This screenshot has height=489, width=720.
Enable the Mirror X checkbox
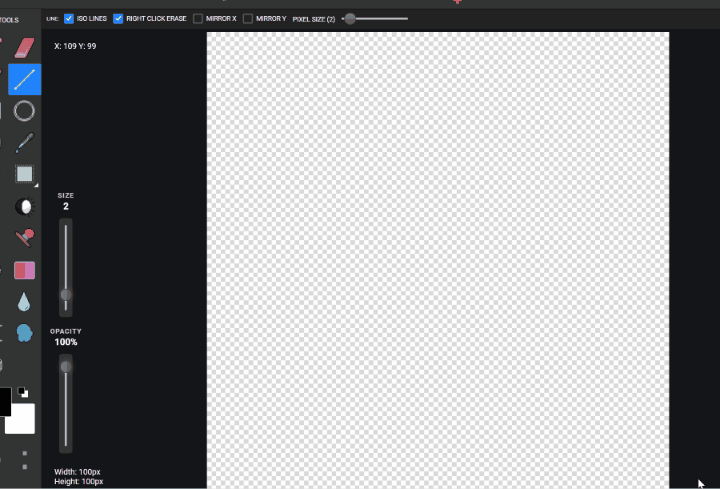(x=198, y=19)
